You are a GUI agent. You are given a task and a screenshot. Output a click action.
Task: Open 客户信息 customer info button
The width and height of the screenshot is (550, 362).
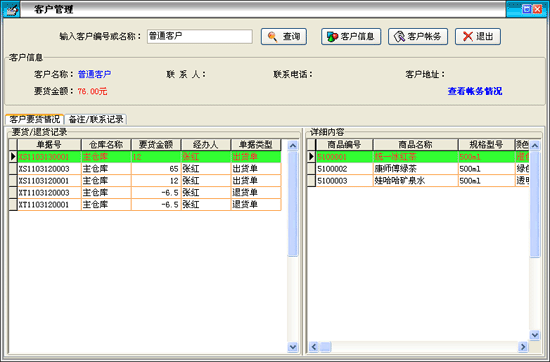tap(351, 36)
